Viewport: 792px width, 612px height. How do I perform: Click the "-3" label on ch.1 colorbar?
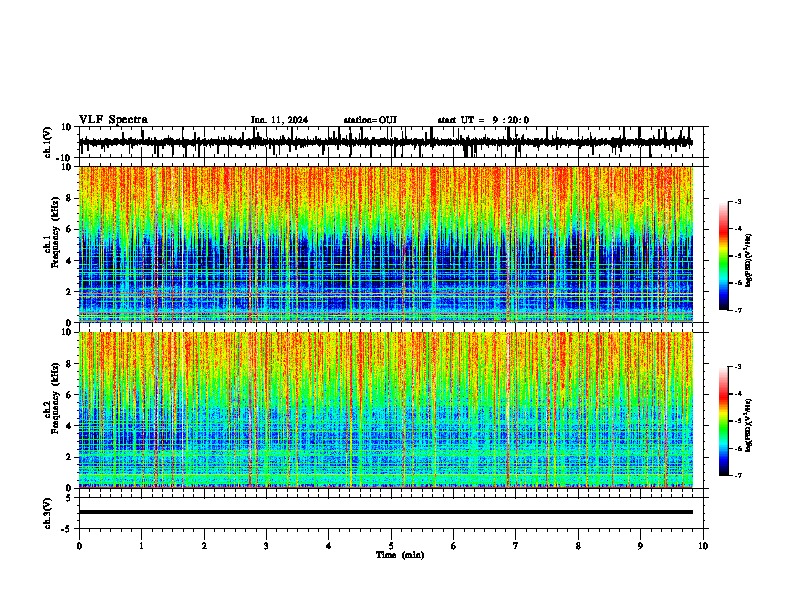[x=738, y=201]
